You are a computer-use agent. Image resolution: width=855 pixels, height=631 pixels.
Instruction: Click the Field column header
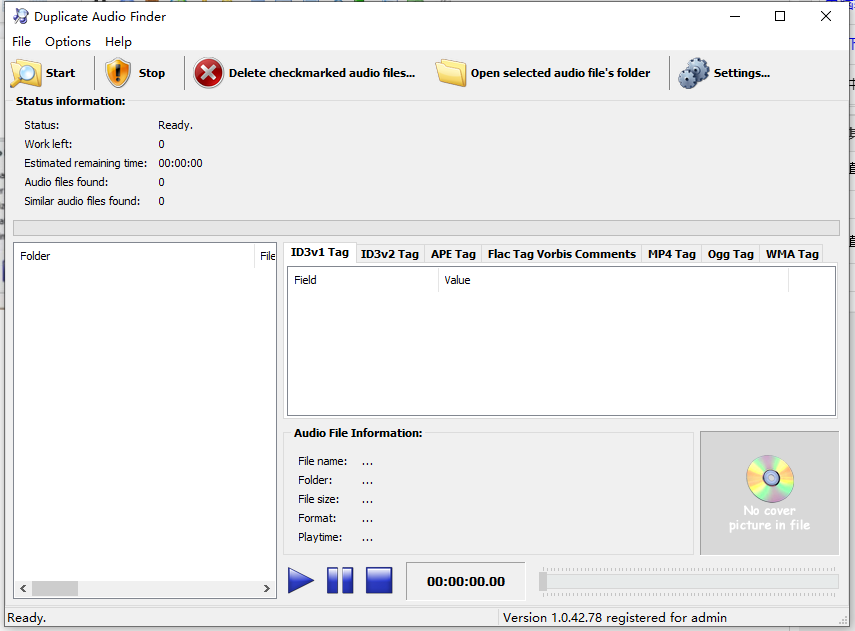point(363,280)
